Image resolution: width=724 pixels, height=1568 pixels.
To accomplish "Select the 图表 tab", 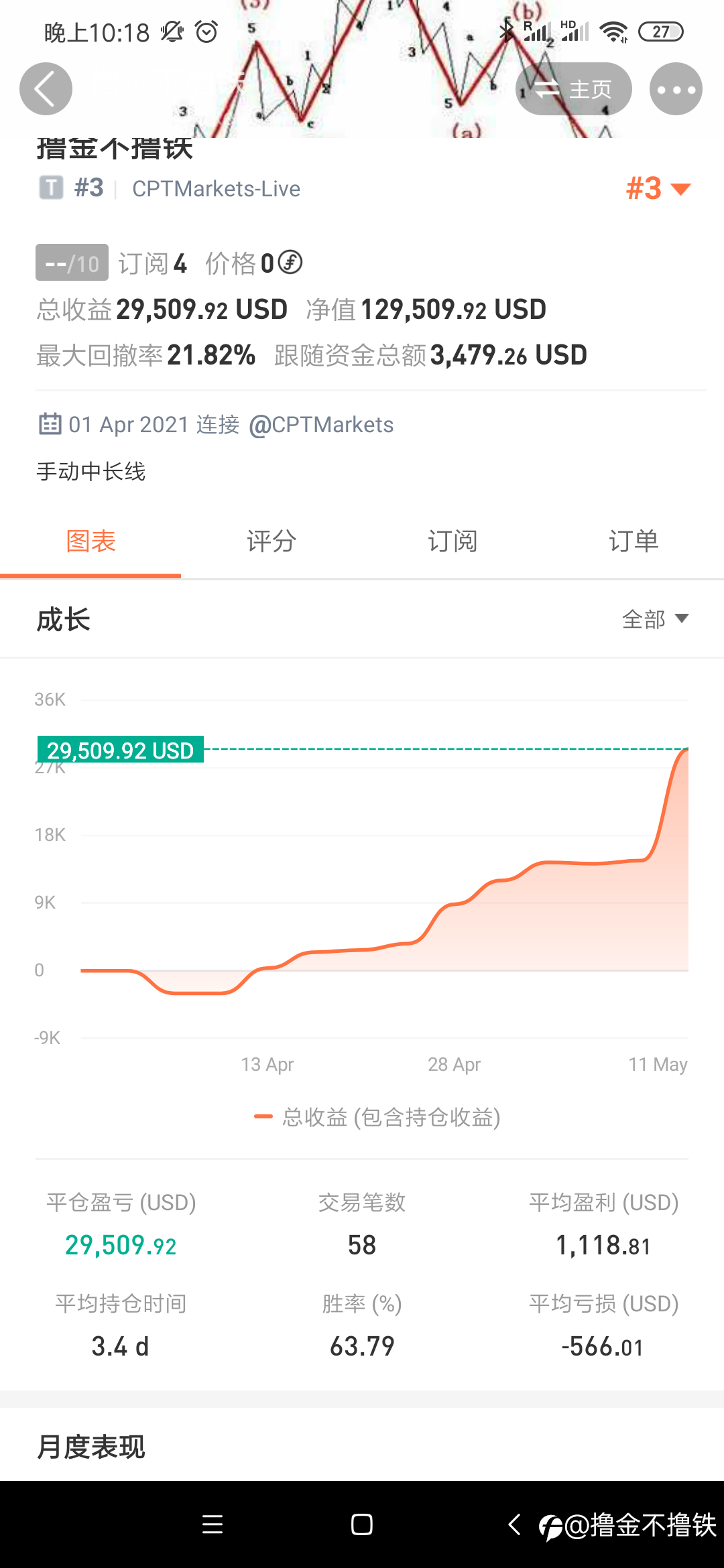I will pyautogui.click(x=90, y=541).
